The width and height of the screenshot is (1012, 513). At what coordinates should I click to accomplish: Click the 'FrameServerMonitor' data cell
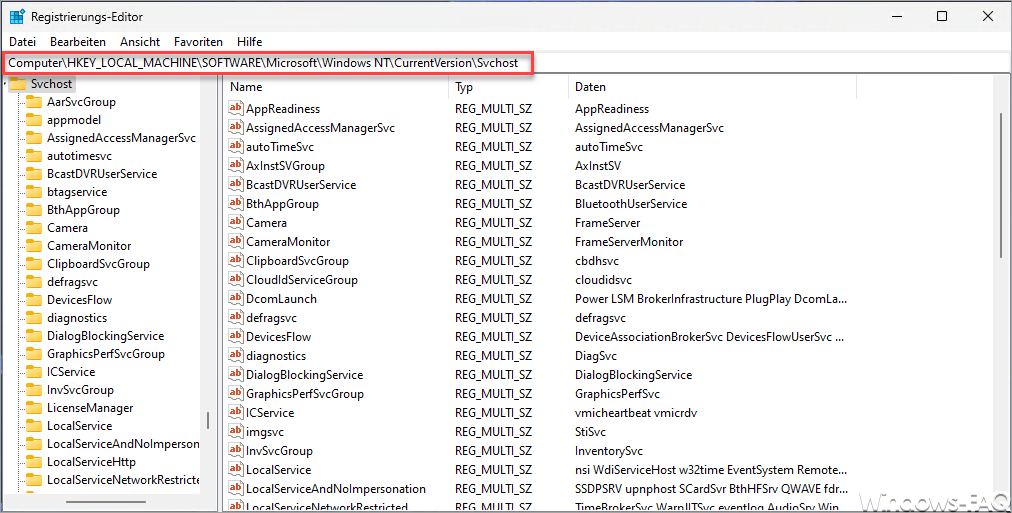[629, 242]
